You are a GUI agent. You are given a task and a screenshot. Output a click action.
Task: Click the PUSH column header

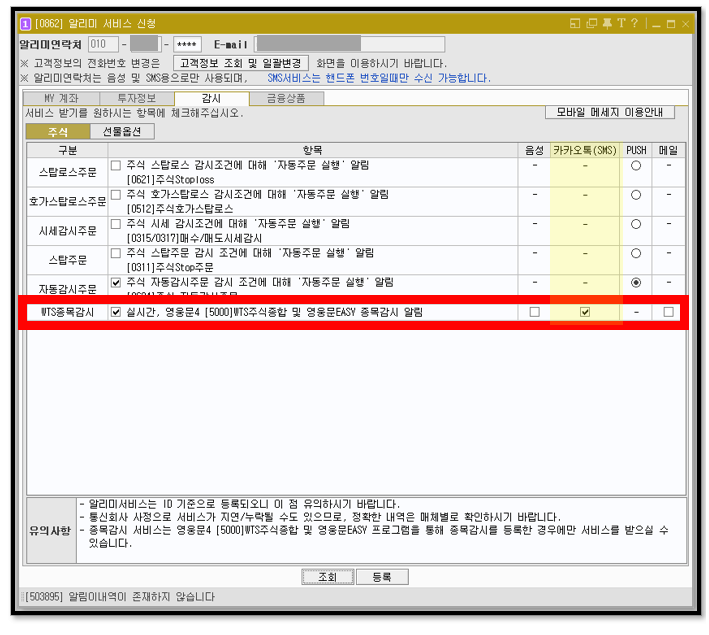[x=636, y=150]
